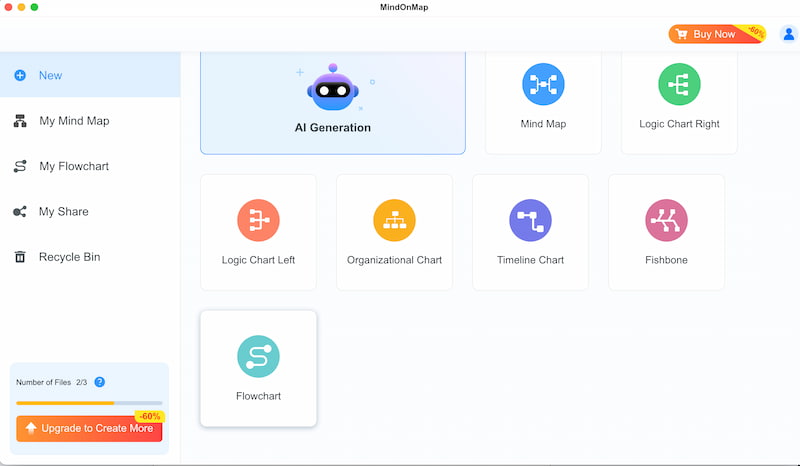Click the Logic Chart Left label
This screenshot has width=800, height=466.
point(258,260)
